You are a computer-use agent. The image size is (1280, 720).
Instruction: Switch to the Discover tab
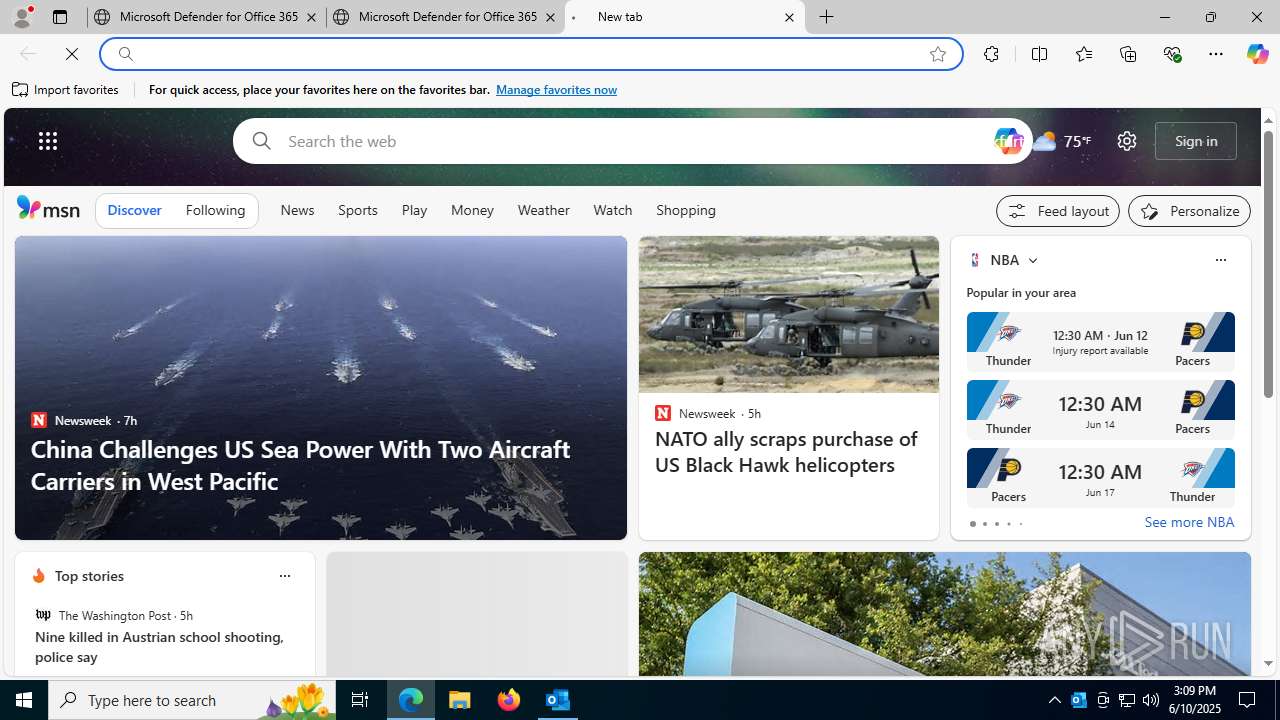134,211
